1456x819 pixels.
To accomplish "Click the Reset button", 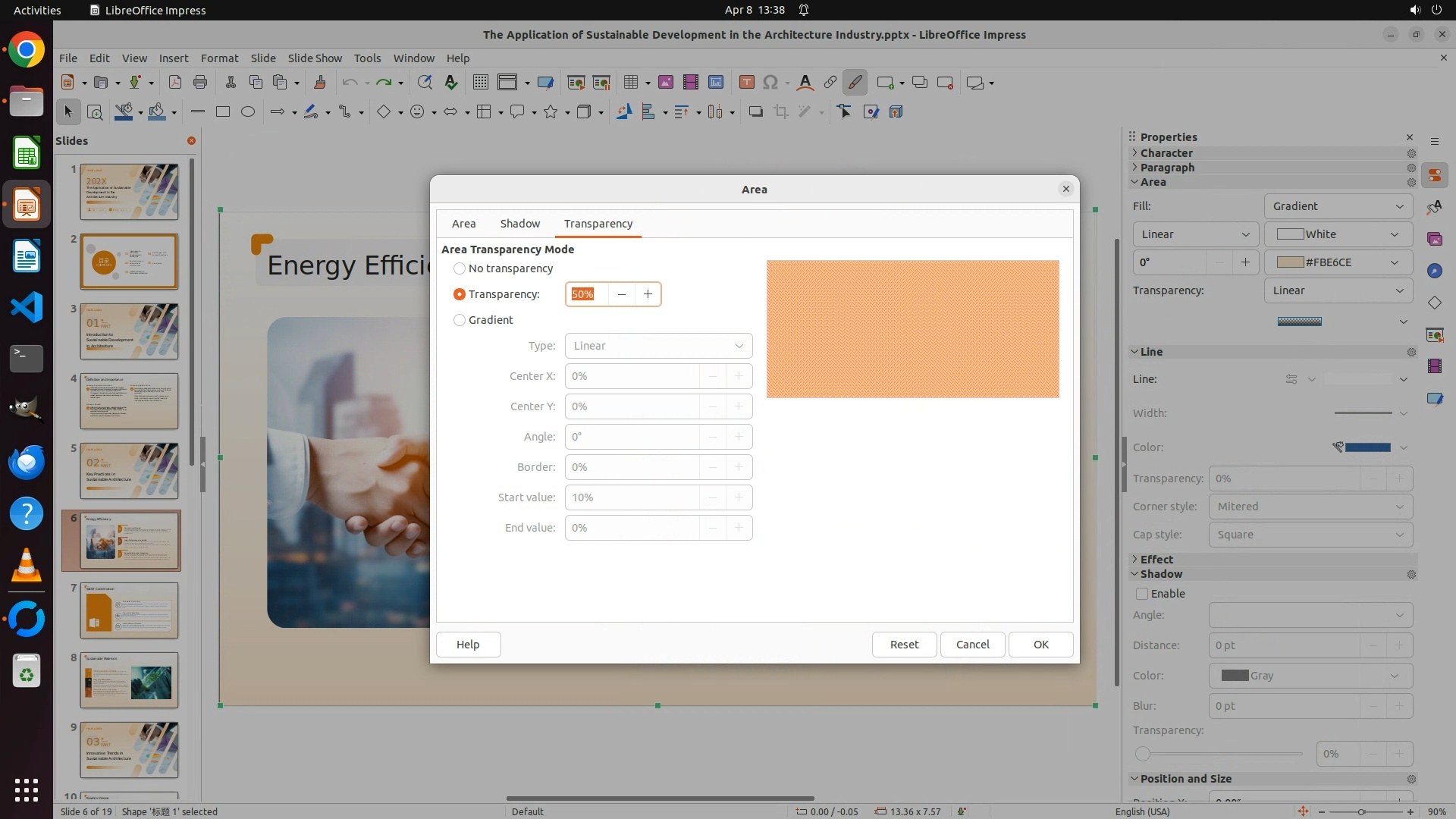I will click(x=904, y=645).
